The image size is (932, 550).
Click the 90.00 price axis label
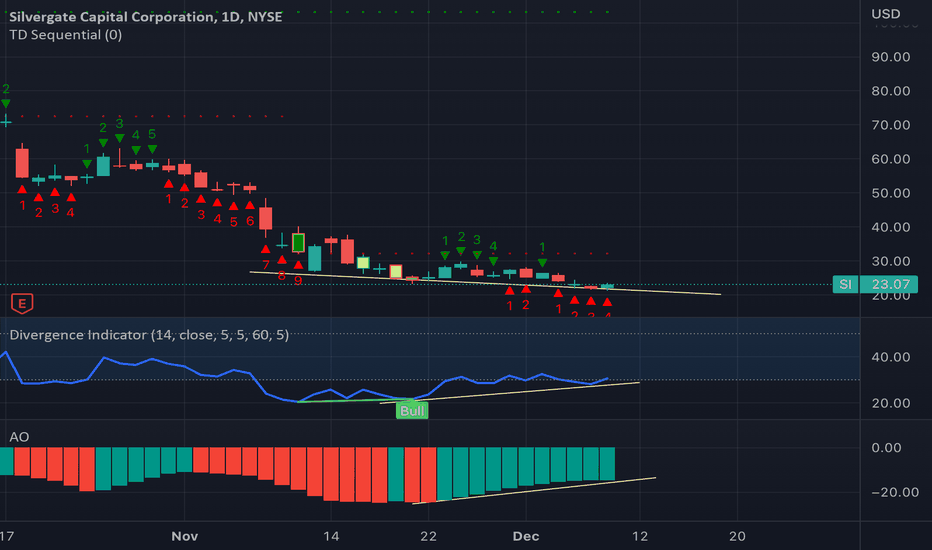pos(890,57)
